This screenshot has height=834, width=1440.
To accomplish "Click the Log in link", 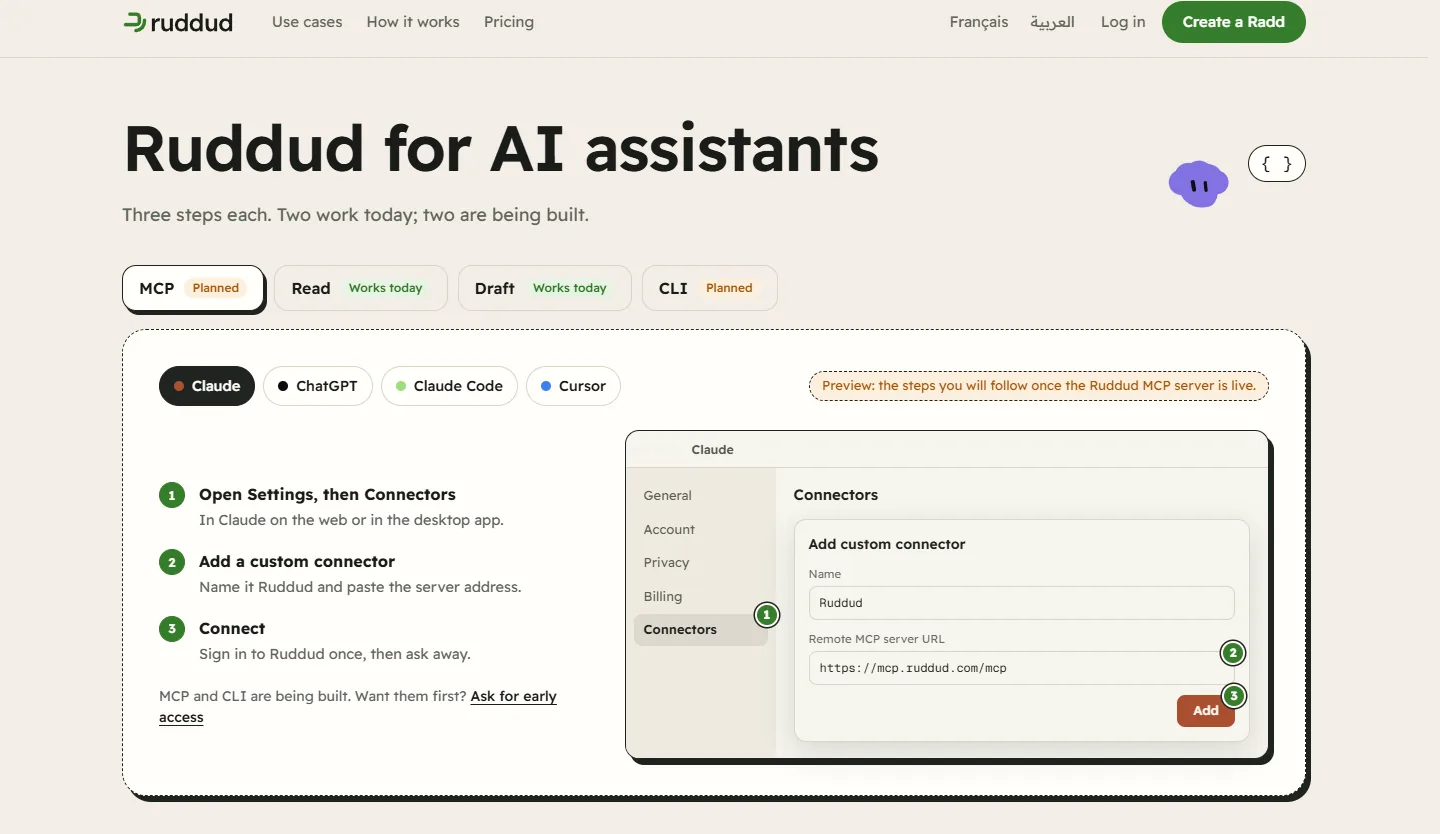I will pos(1123,22).
